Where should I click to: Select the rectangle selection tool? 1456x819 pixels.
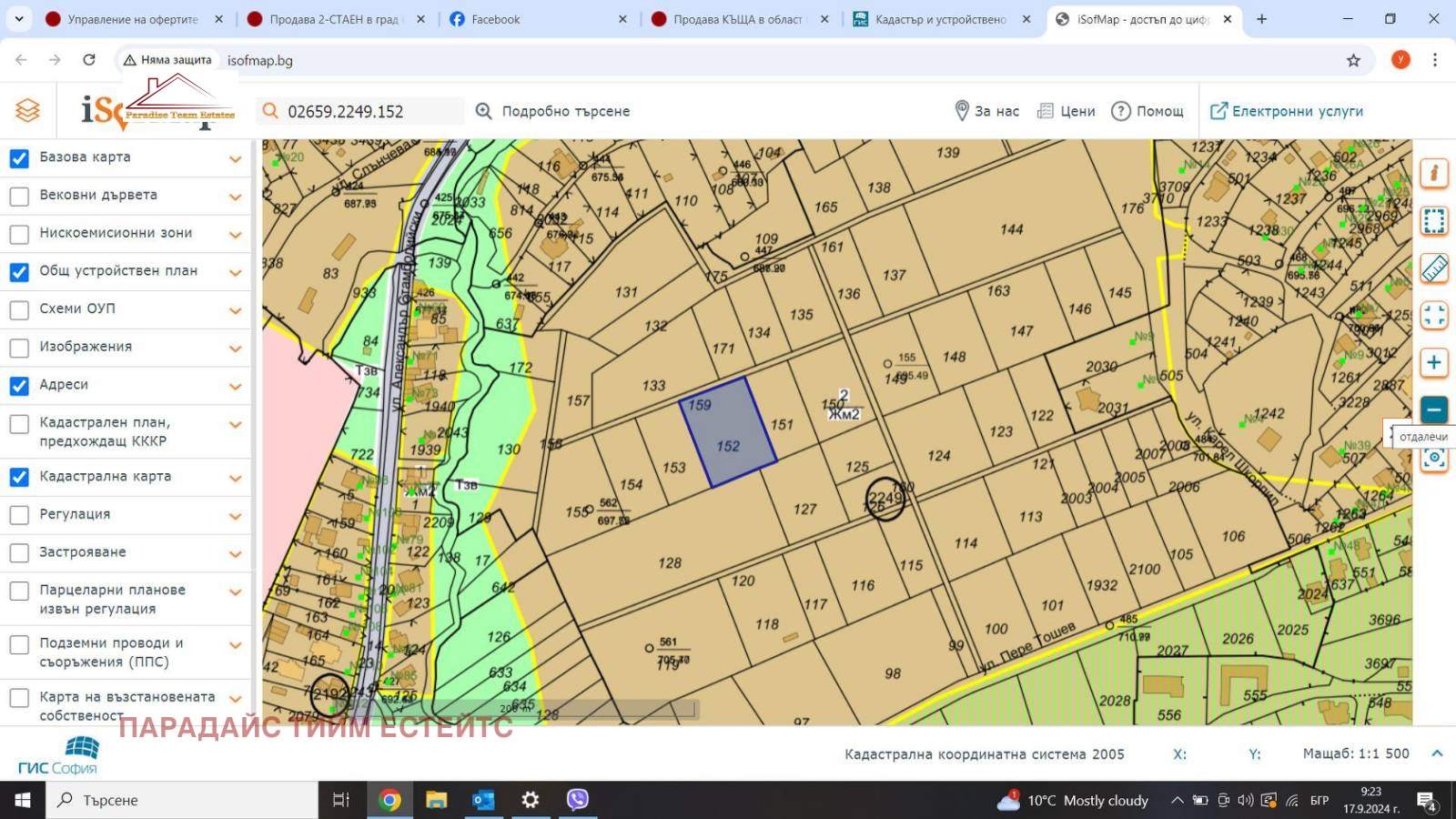click(x=1434, y=221)
